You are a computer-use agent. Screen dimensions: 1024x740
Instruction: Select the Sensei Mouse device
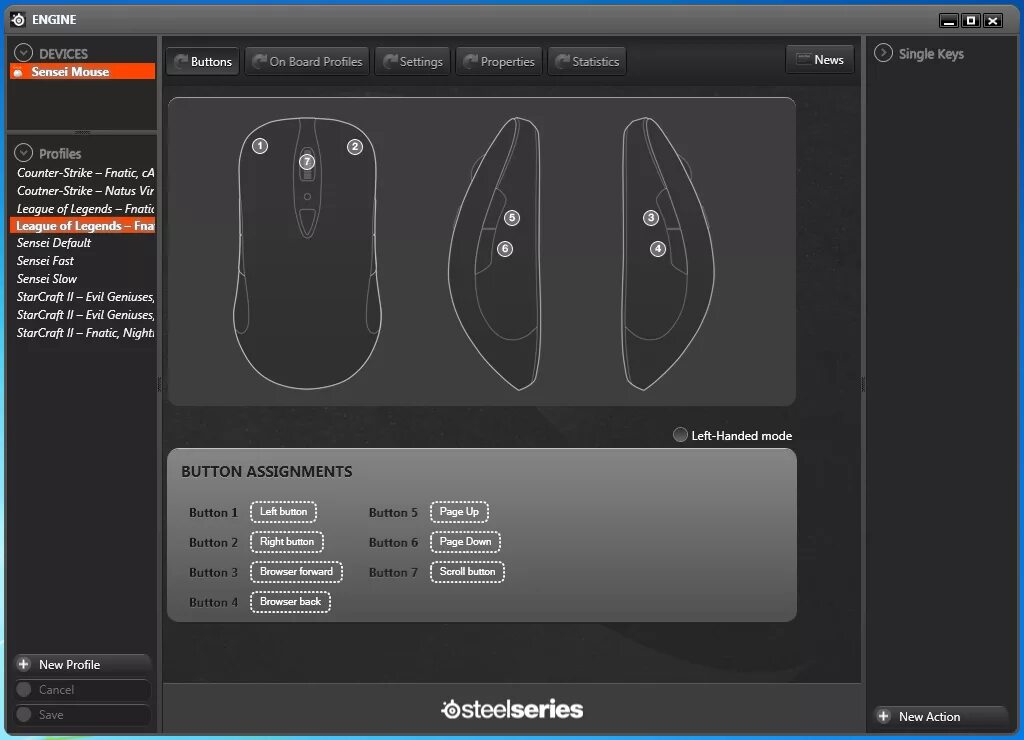pyautogui.click(x=83, y=72)
